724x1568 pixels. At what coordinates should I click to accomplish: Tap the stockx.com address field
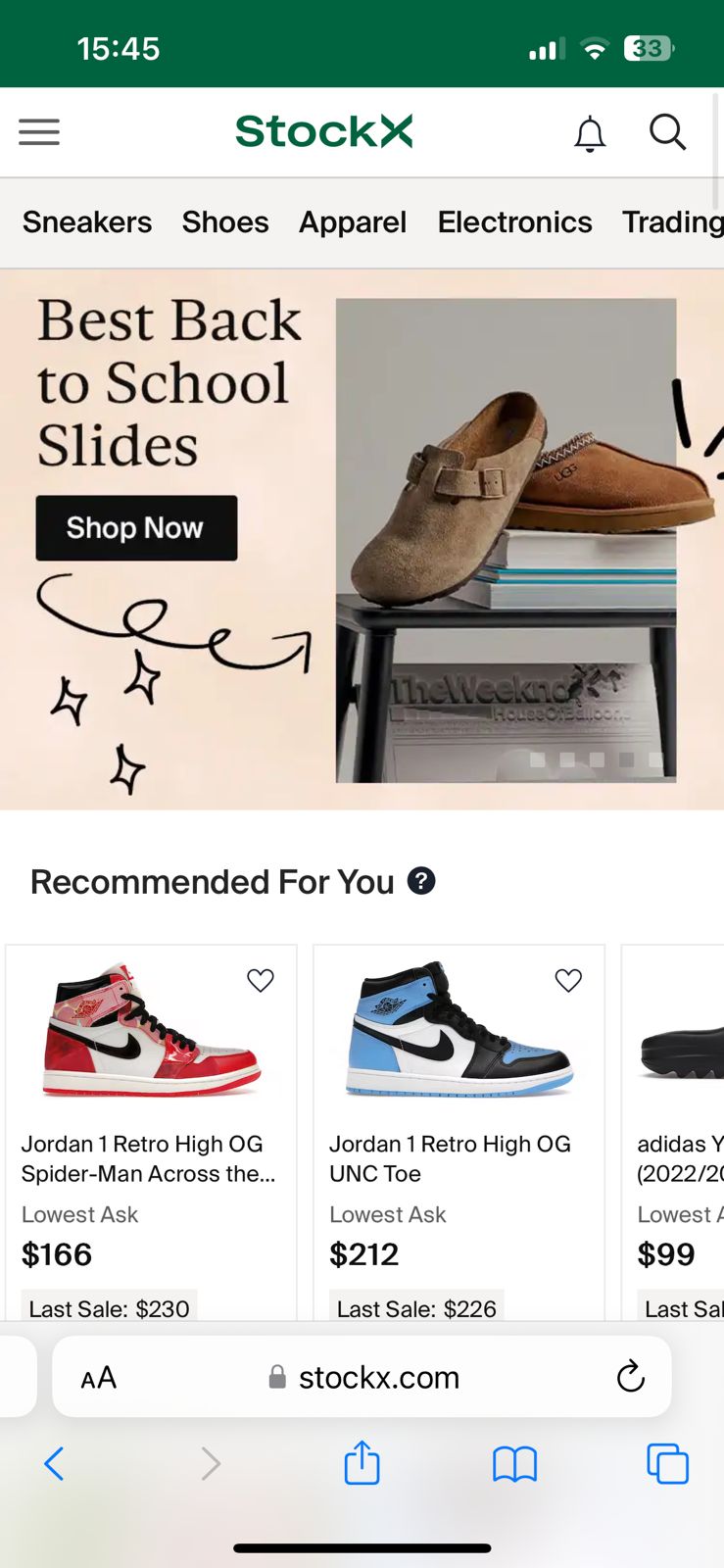point(362,1377)
